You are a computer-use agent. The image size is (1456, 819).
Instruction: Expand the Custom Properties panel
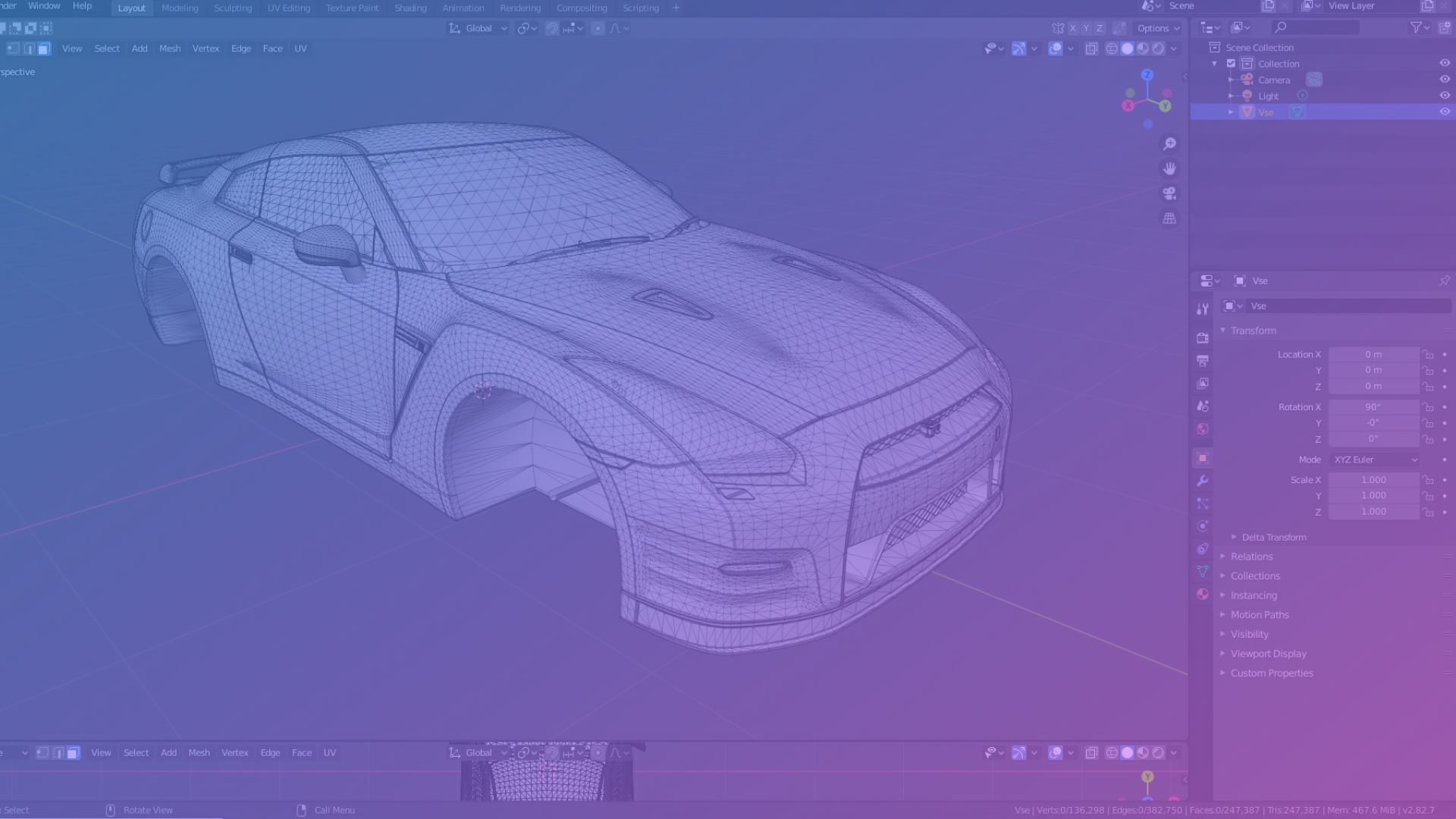point(1271,673)
